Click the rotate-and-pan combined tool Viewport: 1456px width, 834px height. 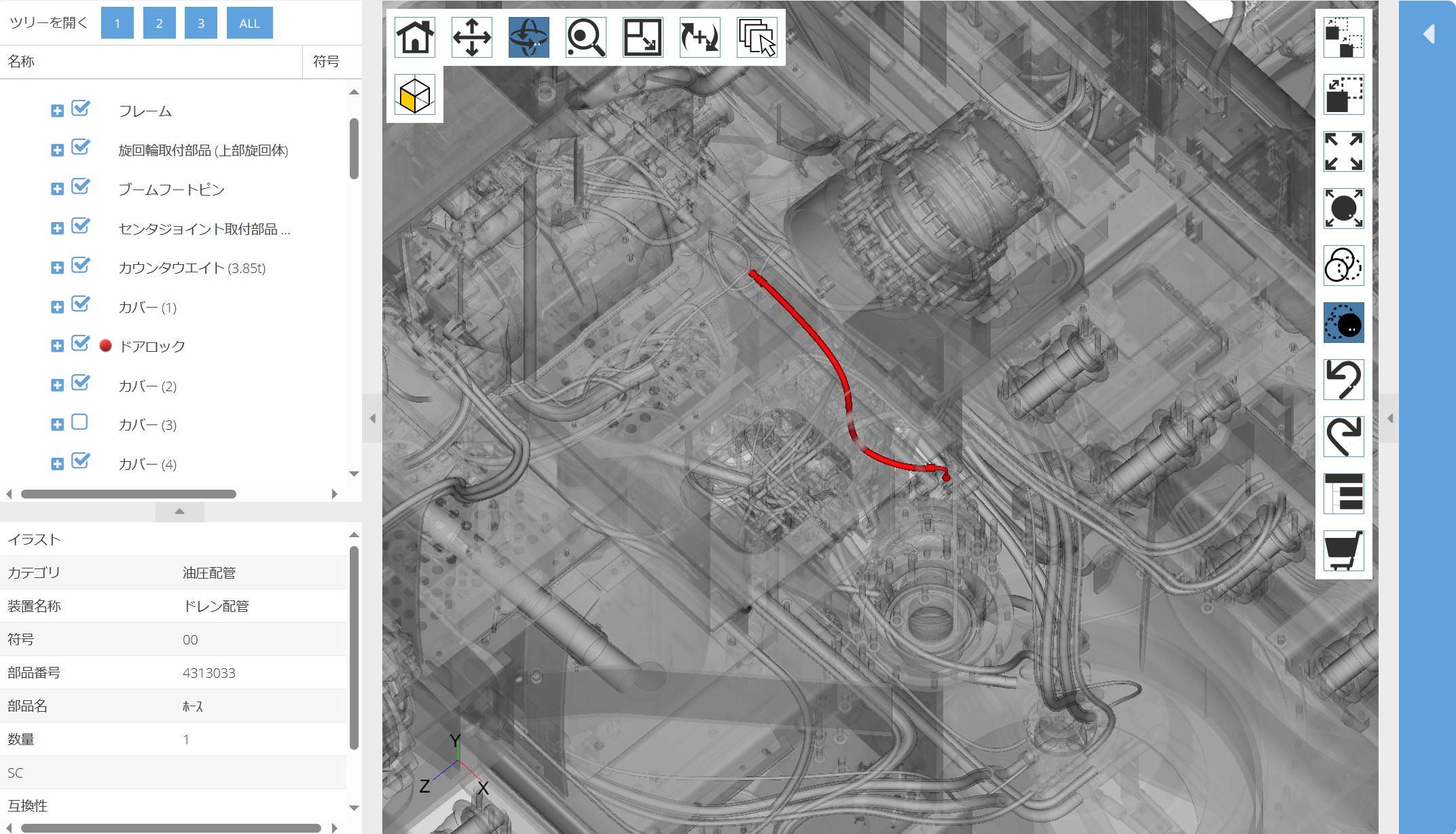click(700, 37)
